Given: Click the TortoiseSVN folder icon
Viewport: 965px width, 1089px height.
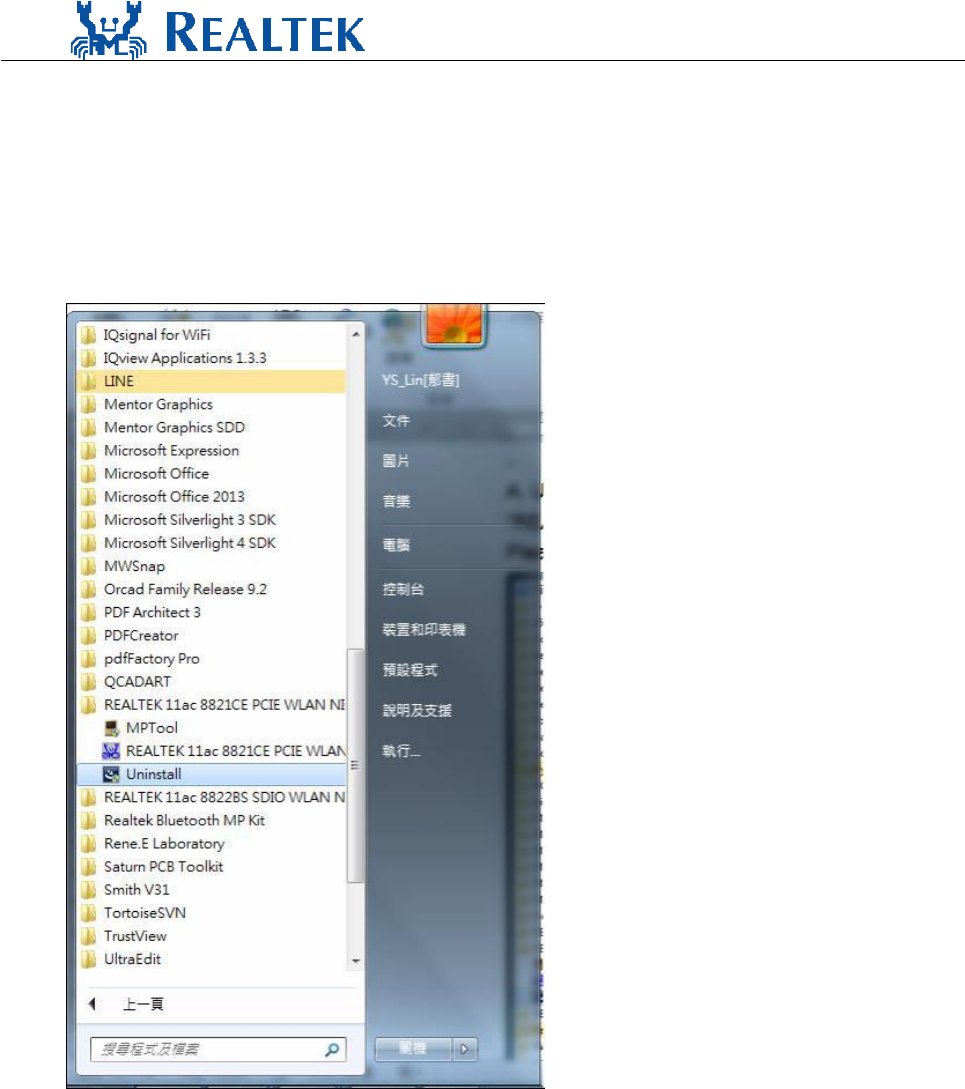Looking at the screenshot, I should (x=88, y=913).
